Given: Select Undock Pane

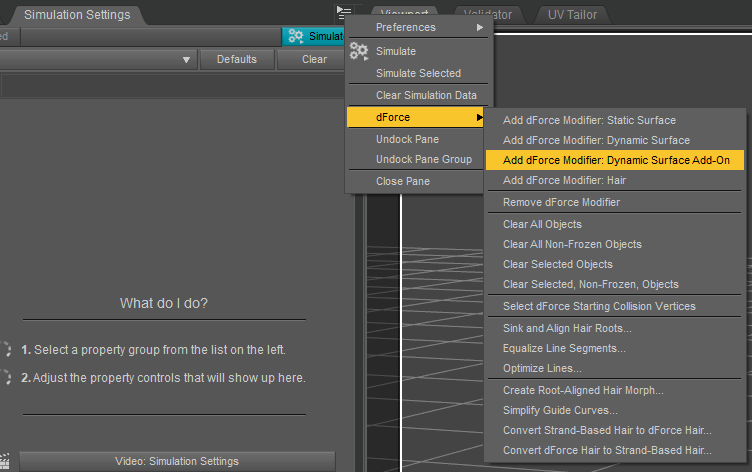Looking at the screenshot, I should tap(415, 140).
